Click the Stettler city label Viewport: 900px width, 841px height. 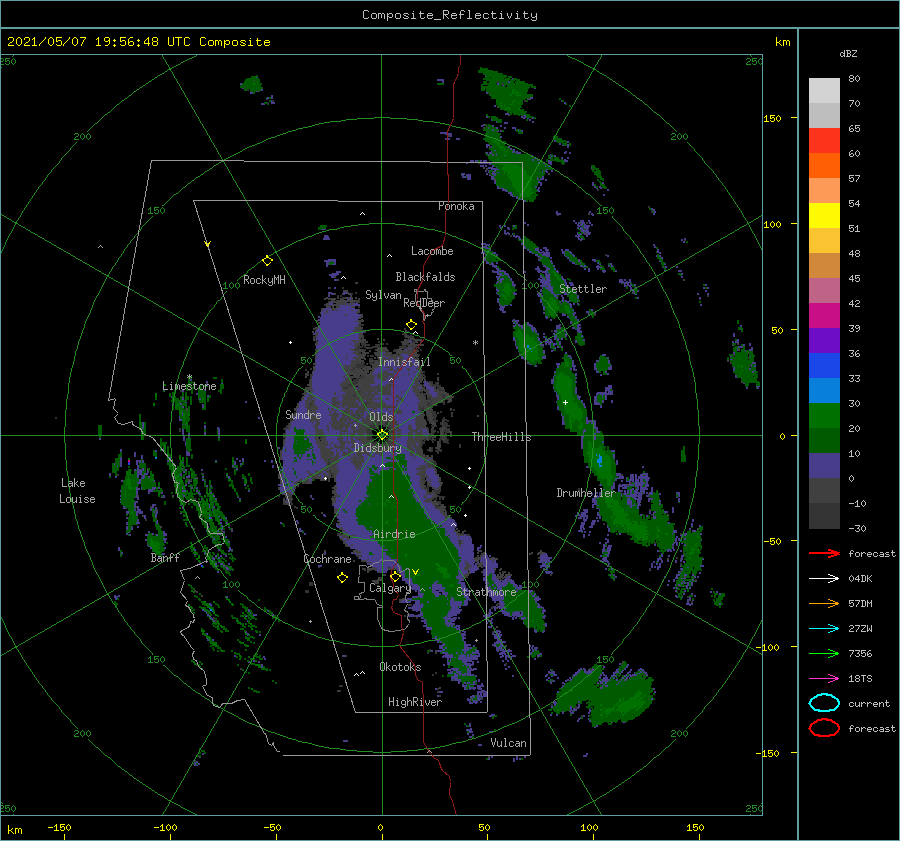tap(583, 289)
